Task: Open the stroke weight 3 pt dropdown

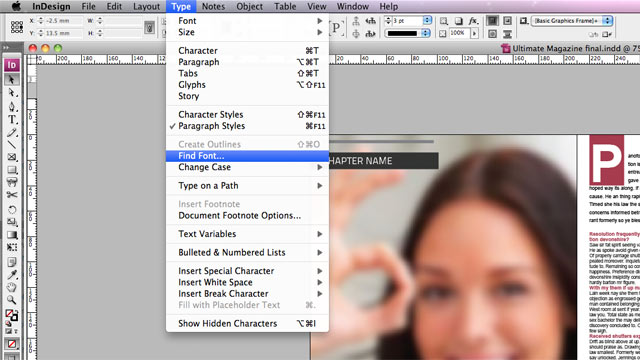Action: 427,20
